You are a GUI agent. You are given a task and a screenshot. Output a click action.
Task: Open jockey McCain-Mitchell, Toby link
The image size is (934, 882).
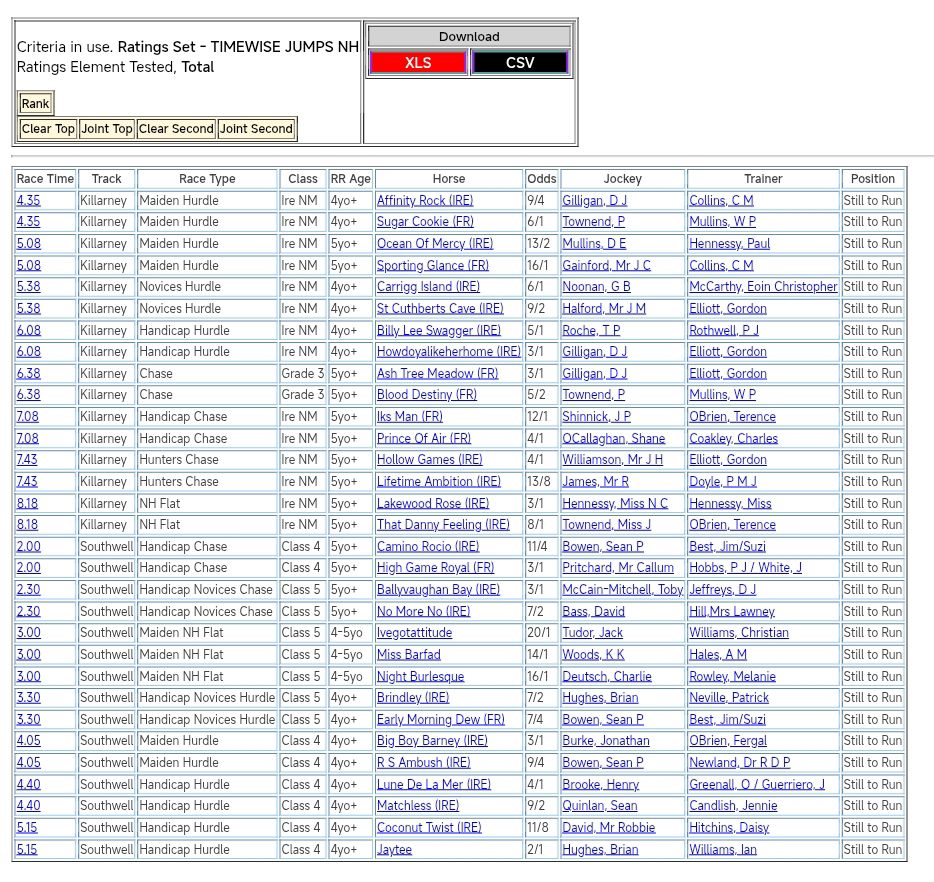coord(622,590)
